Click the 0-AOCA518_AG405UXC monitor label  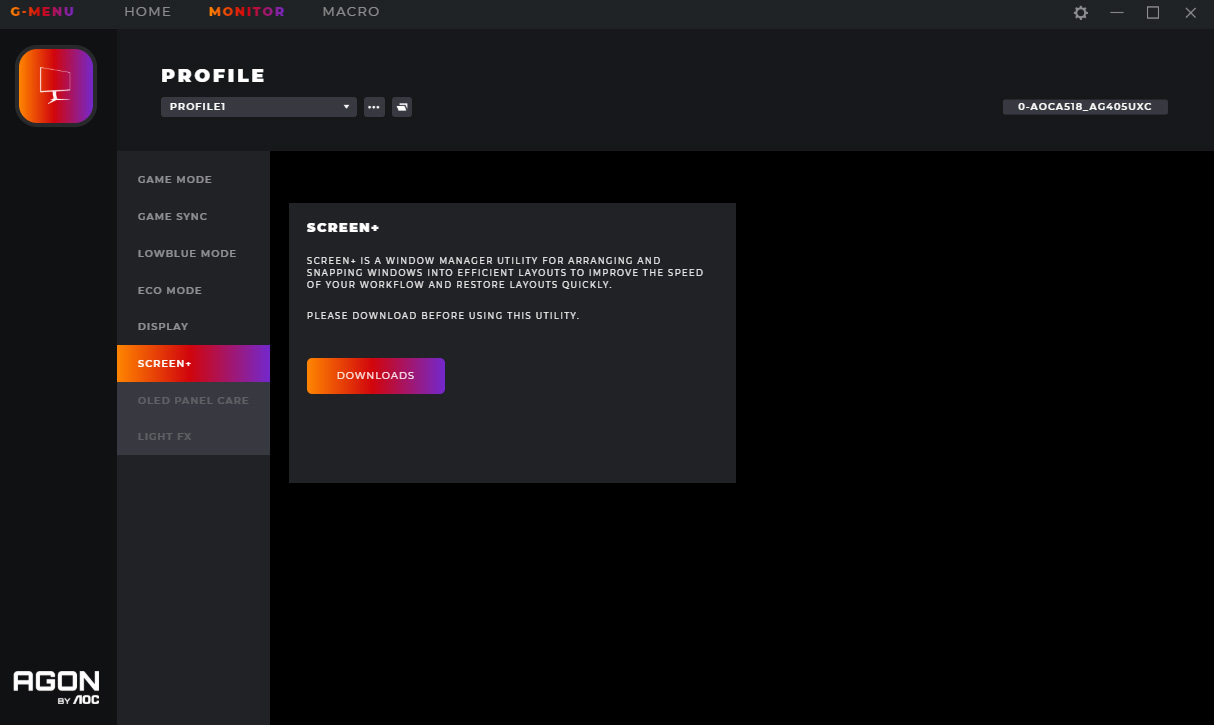(1085, 106)
